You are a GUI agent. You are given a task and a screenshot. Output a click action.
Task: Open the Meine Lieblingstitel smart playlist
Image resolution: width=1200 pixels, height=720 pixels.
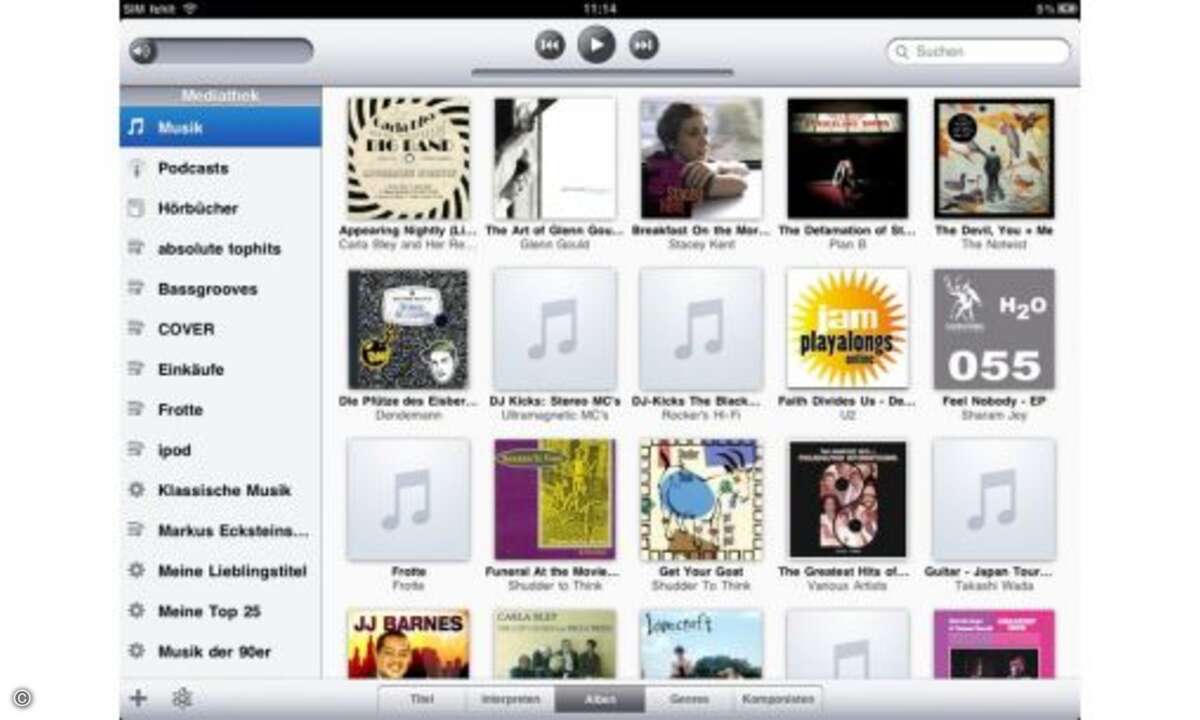[x=220, y=571]
